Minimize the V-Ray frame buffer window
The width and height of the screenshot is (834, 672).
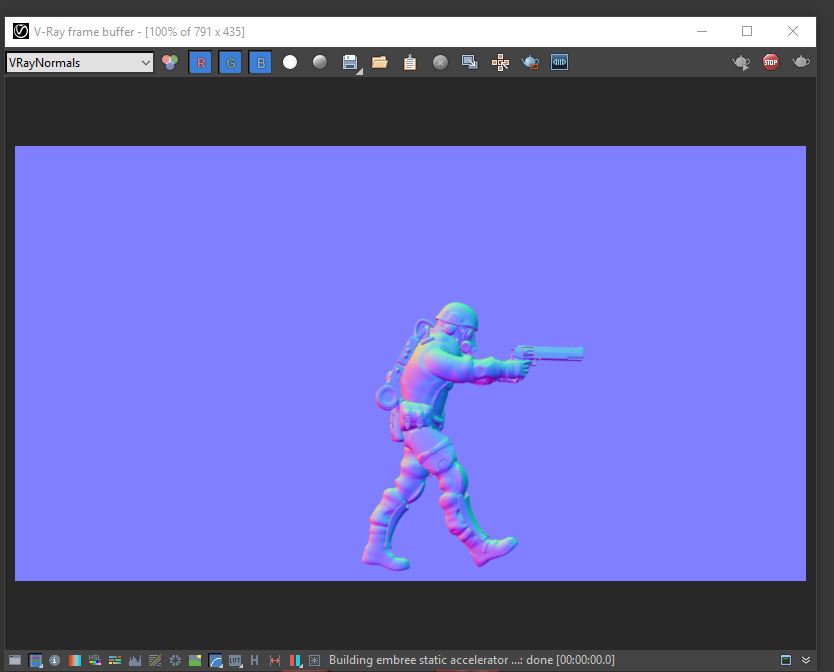pyautogui.click(x=702, y=31)
